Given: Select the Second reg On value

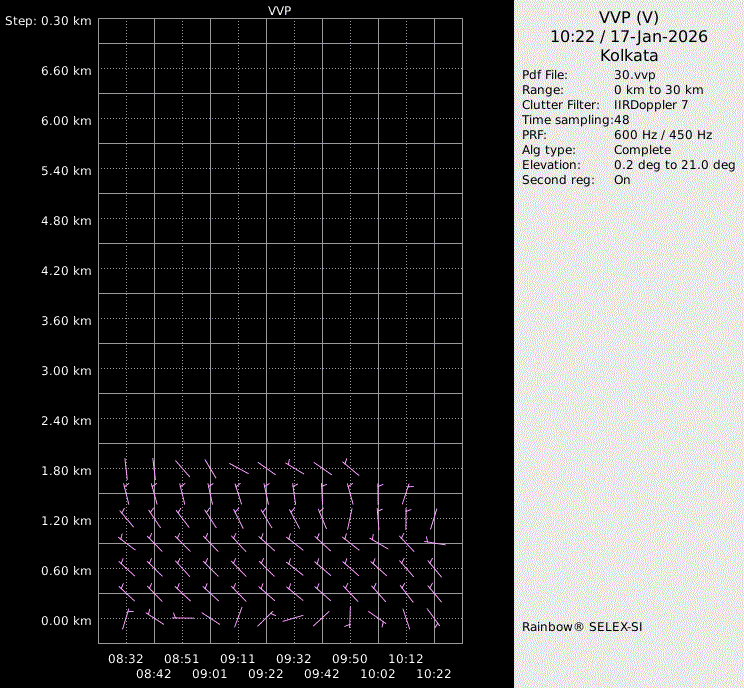Looking at the screenshot, I should (x=622, y=180).
